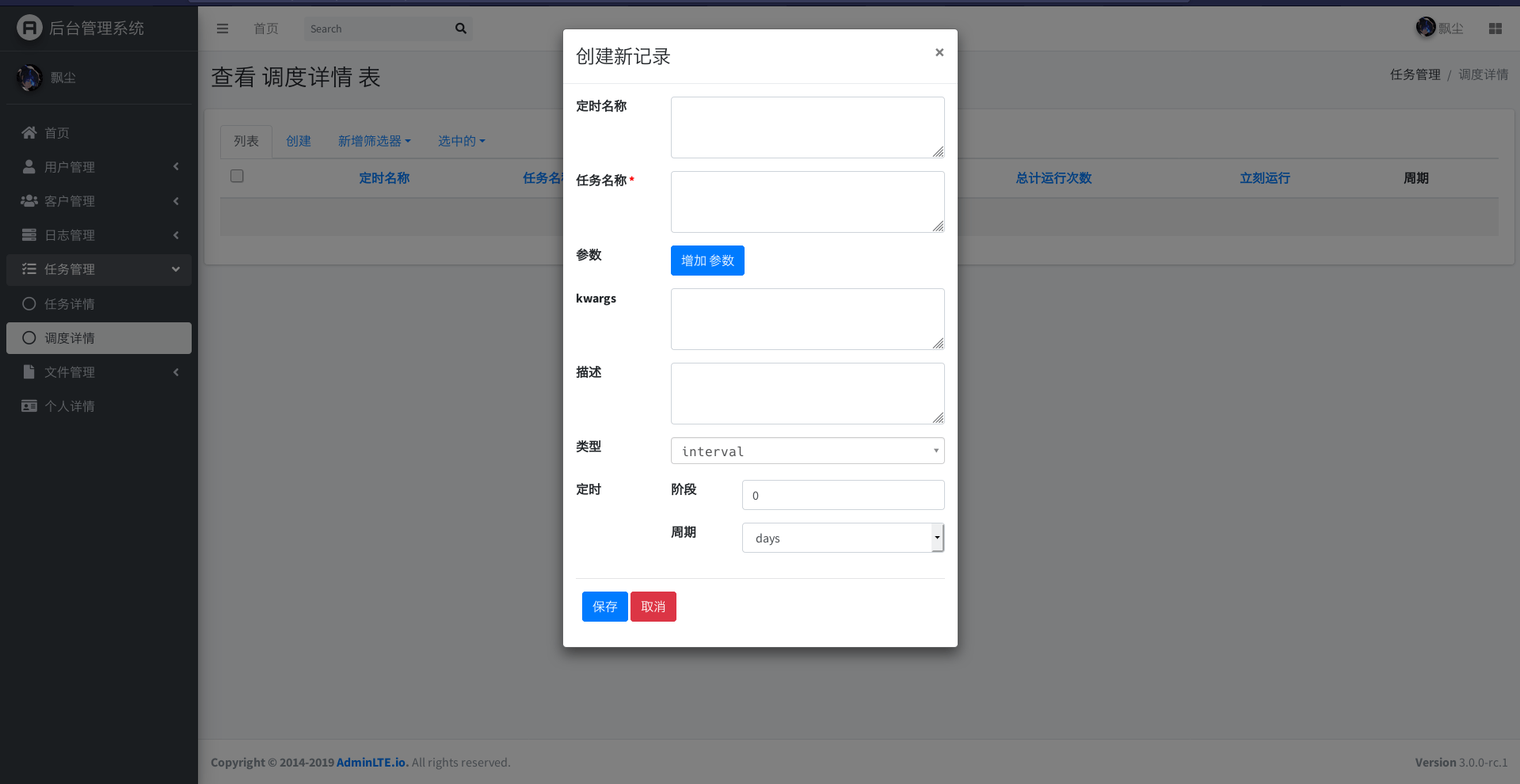Open the 类型 interval dropdown
Screen dimensions: 1520x784
(x=806, y=451)
